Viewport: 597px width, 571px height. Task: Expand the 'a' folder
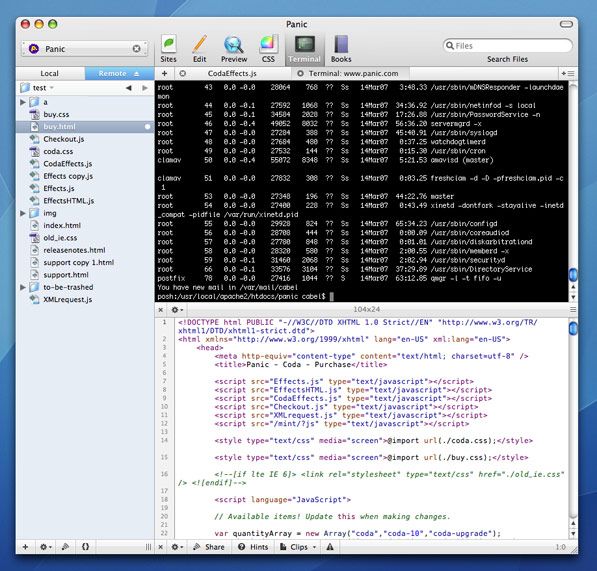click(x=23, y=102)
